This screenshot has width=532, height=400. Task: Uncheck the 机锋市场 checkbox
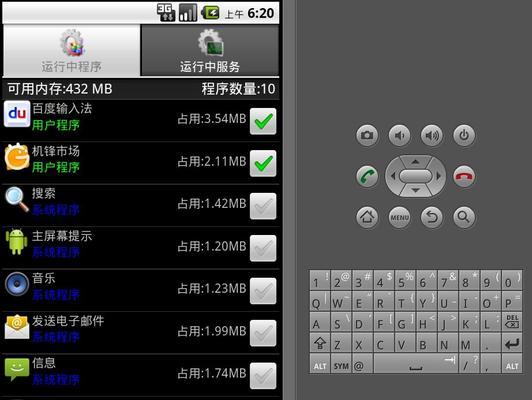pyautogui.click(x=263, y=164)
